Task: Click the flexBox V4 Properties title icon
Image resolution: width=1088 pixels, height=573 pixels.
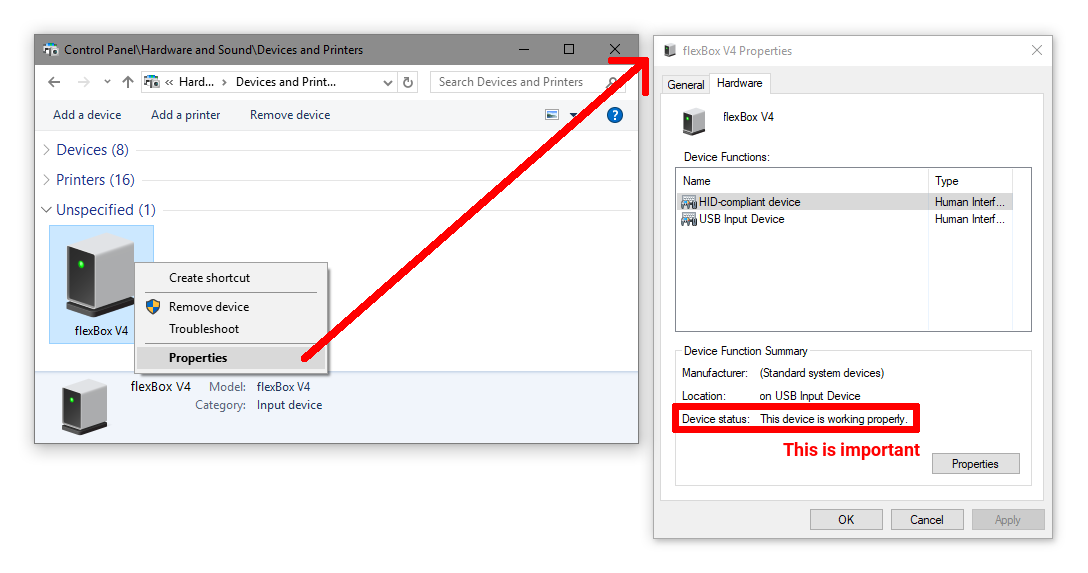Action: (670, 51)
